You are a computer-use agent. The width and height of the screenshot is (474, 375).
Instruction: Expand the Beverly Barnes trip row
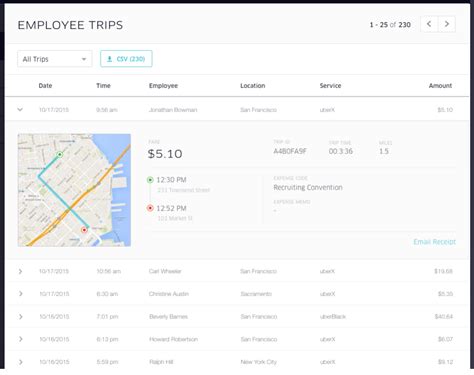20,316
